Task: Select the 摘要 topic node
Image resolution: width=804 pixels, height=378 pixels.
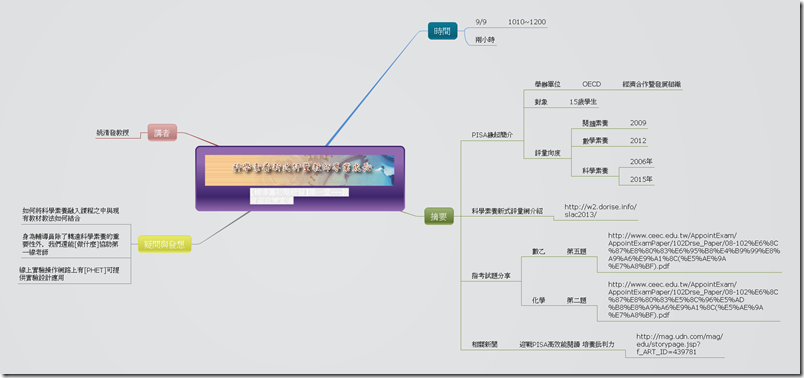Action: coord(439,216)
